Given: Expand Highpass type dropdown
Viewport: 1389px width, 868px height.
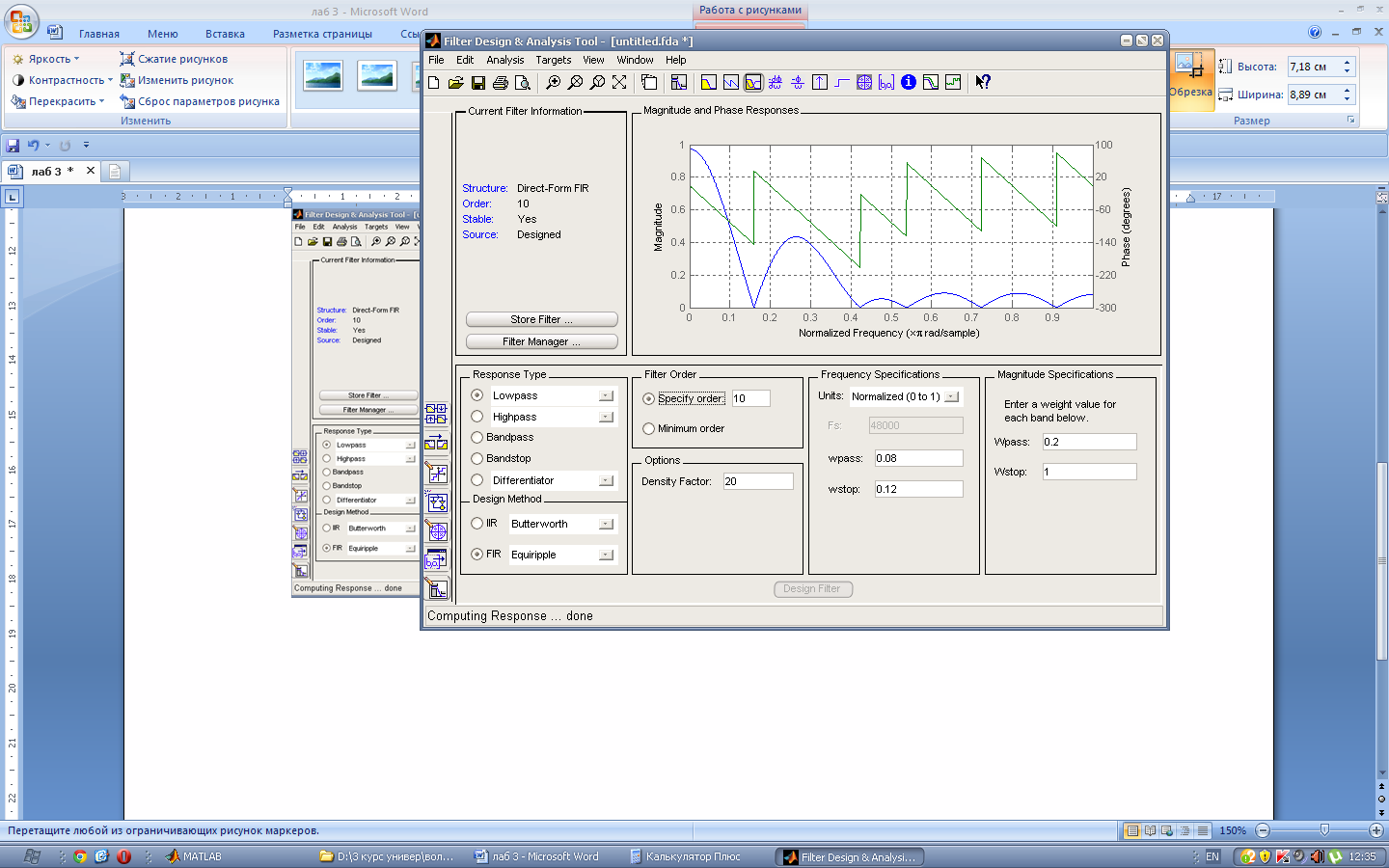Looking at the screenshot, I should click(x=606, y=417).
